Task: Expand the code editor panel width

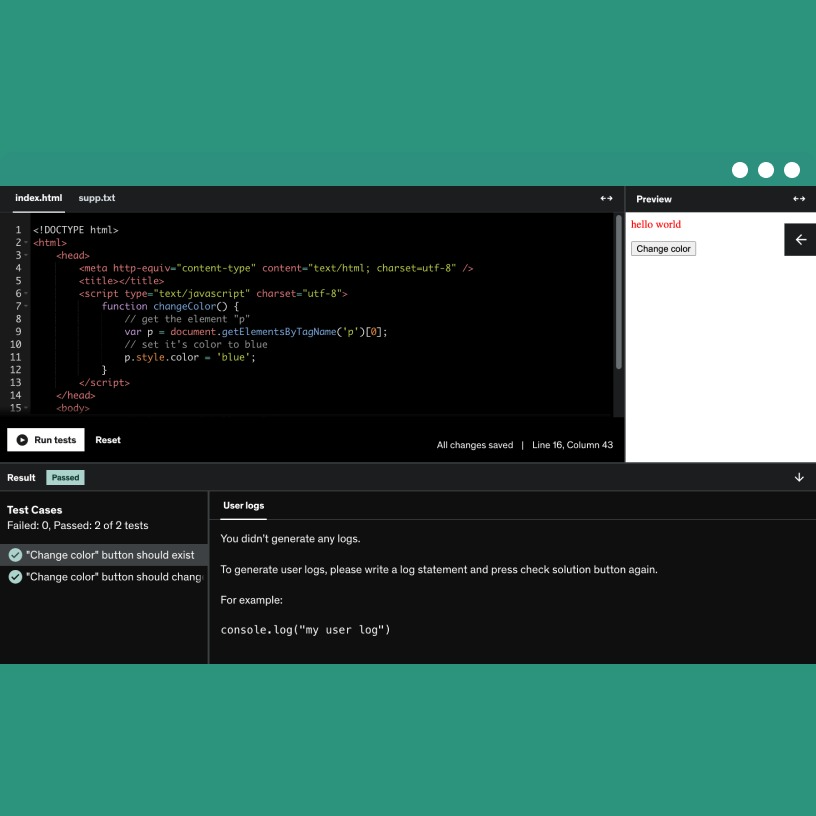Action: 606,199
